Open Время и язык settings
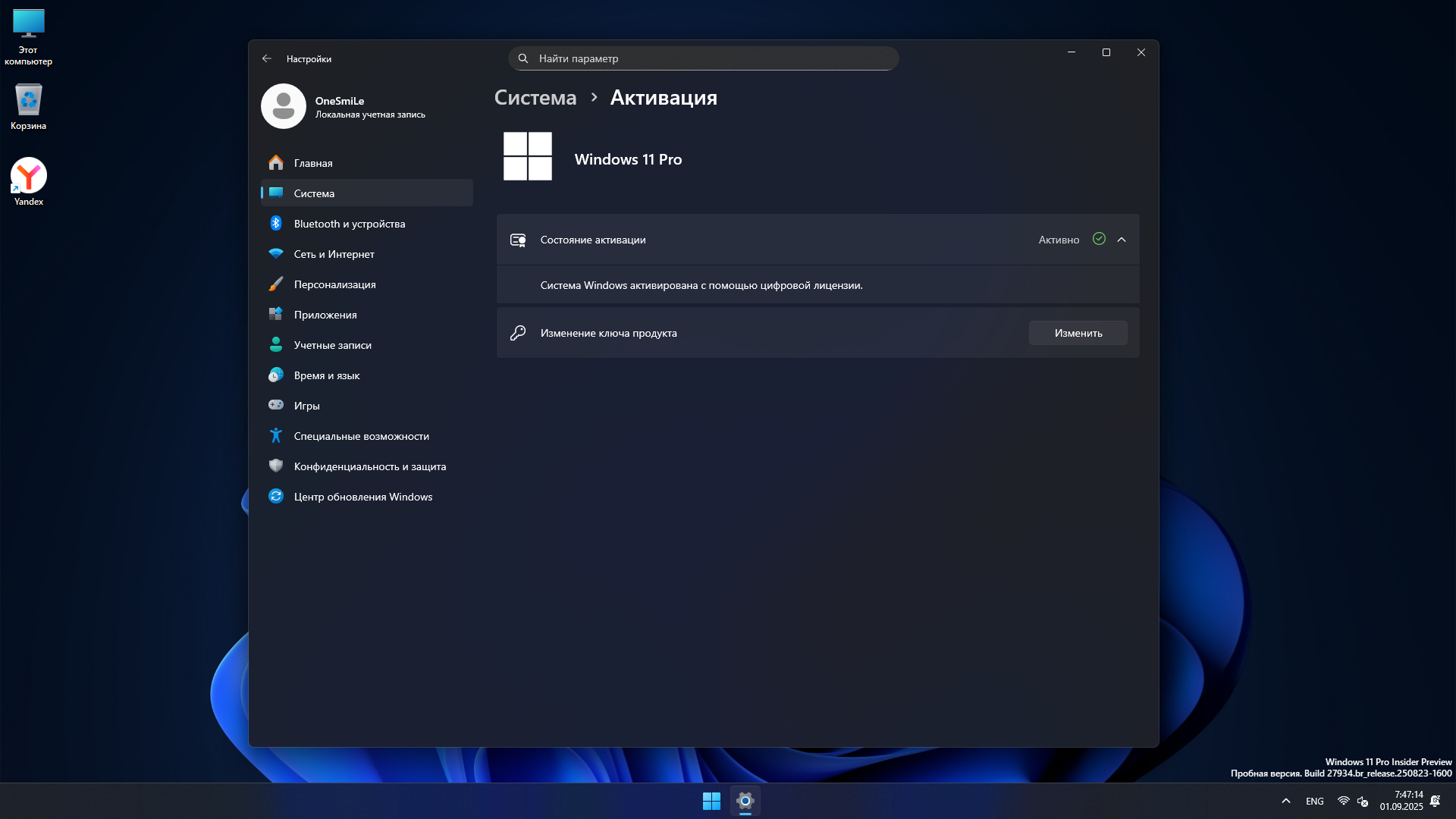 326,375
